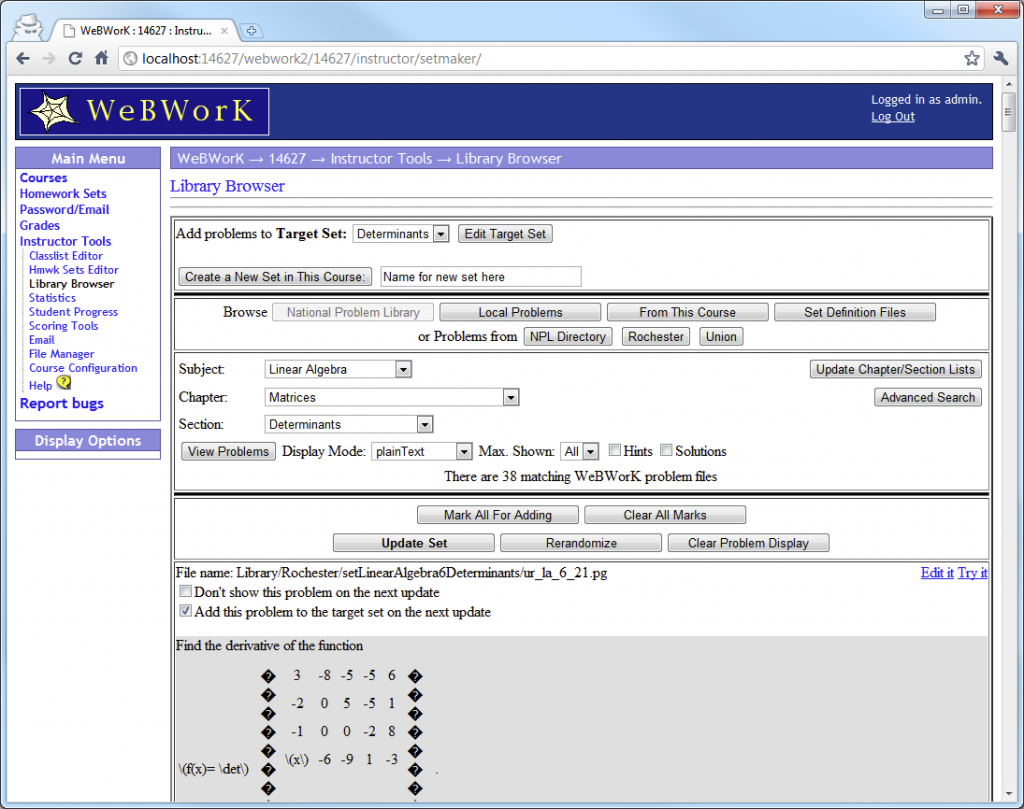Click the browser back navigation arrow
This screenshot has width=1024, height=809.
[22, 58]
